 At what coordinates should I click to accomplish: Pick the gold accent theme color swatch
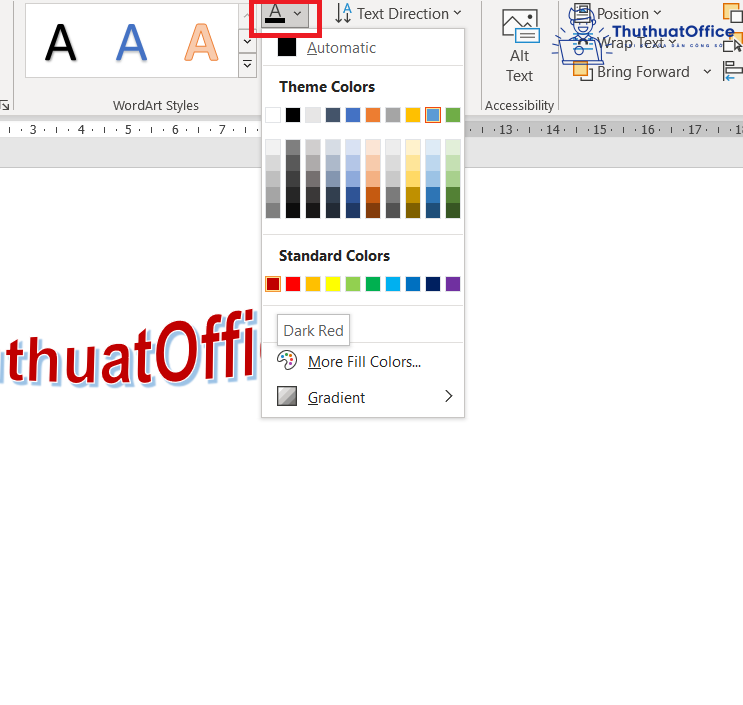[x=413, y=115]
